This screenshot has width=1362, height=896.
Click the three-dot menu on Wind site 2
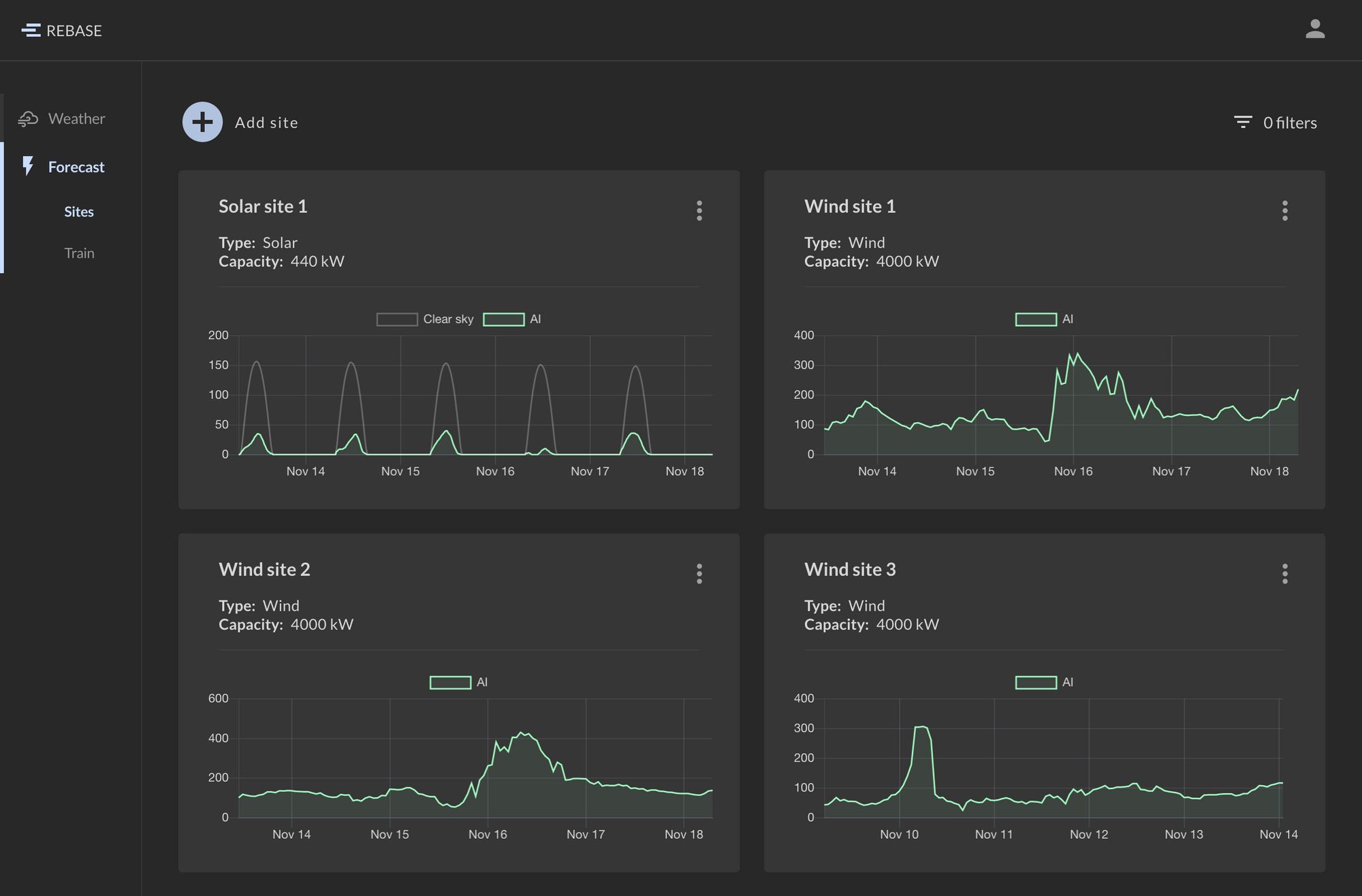700,573
